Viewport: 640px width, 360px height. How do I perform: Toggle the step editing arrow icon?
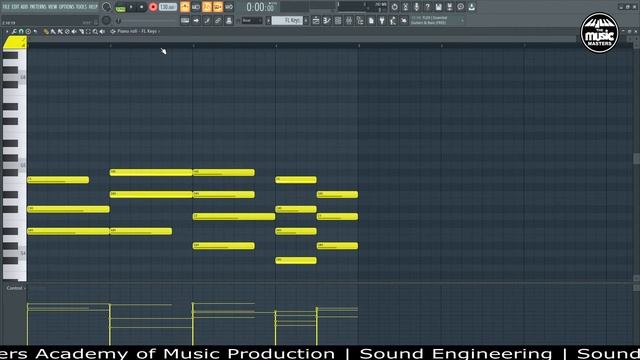click(x=196, y=20)
